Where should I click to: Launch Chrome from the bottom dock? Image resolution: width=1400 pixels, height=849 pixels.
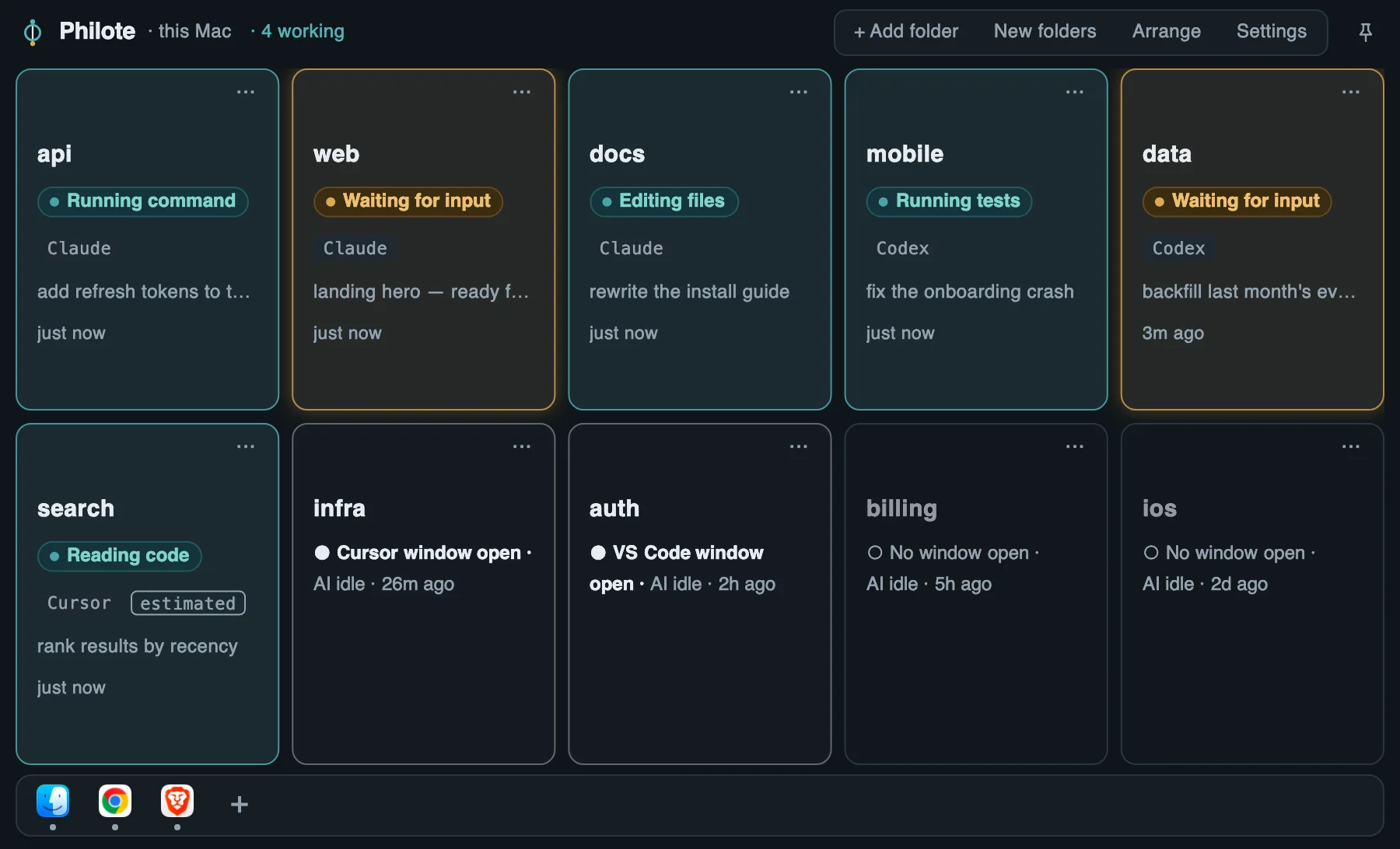coord(115,801)
